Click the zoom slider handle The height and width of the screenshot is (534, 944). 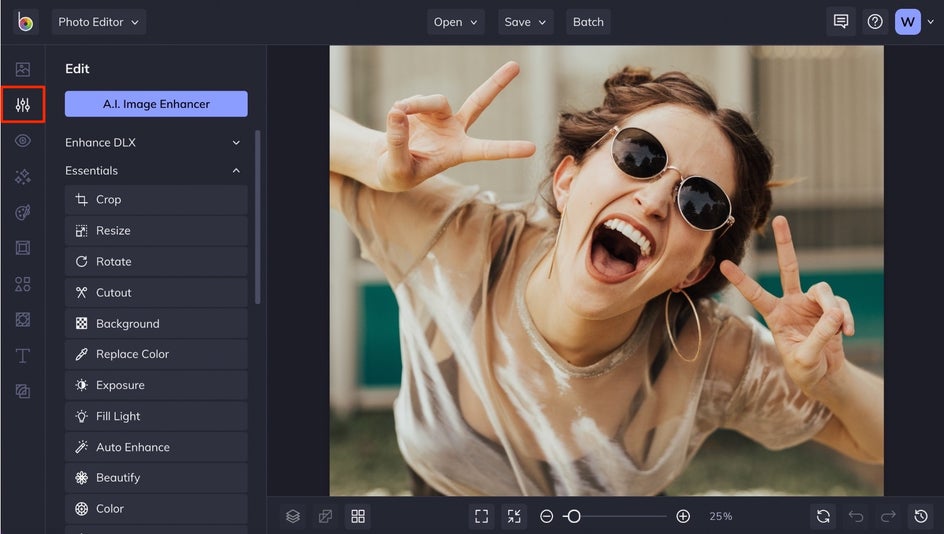pos(573,516)
